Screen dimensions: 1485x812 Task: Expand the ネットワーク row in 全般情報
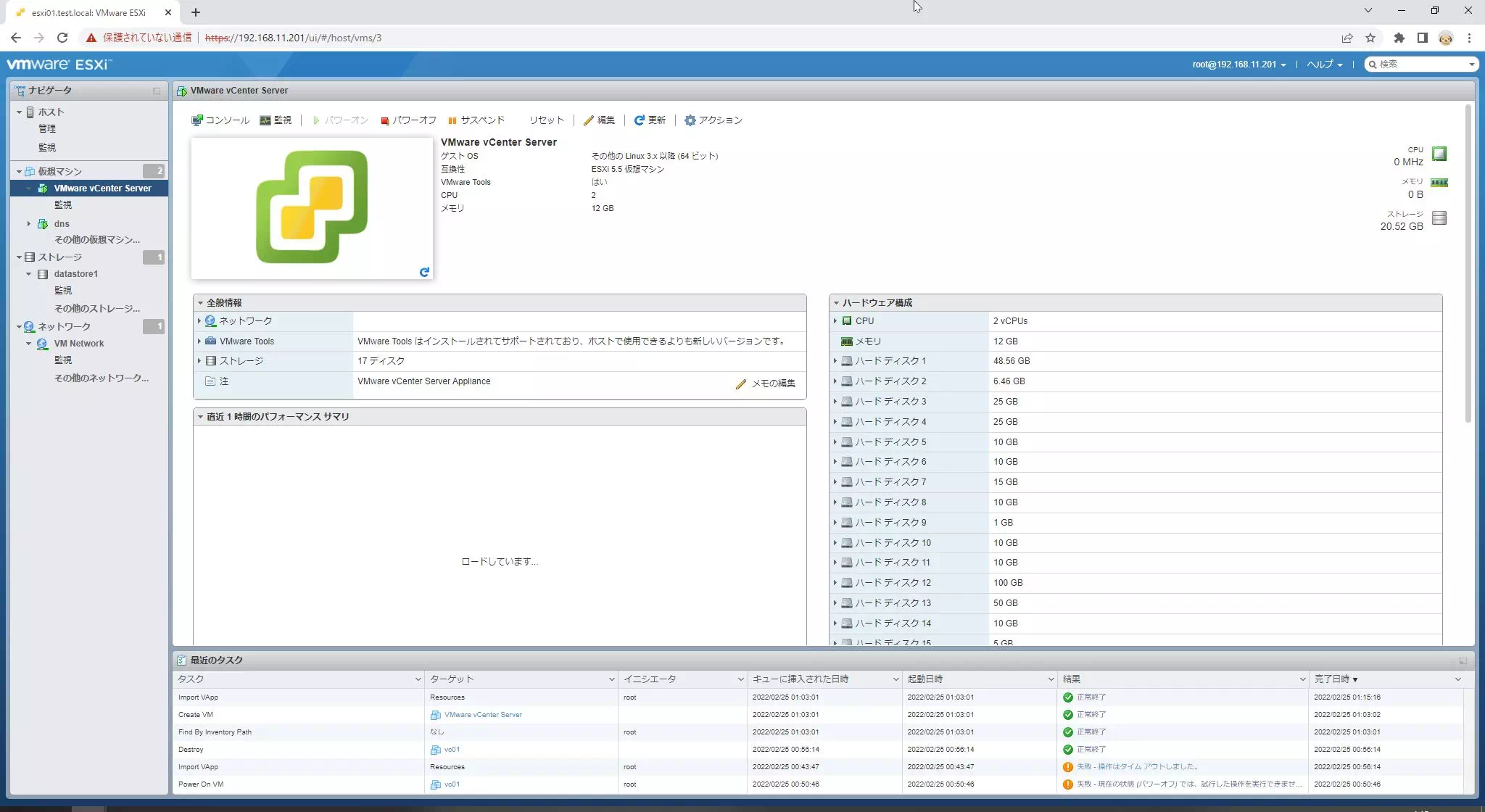point(199,321)
